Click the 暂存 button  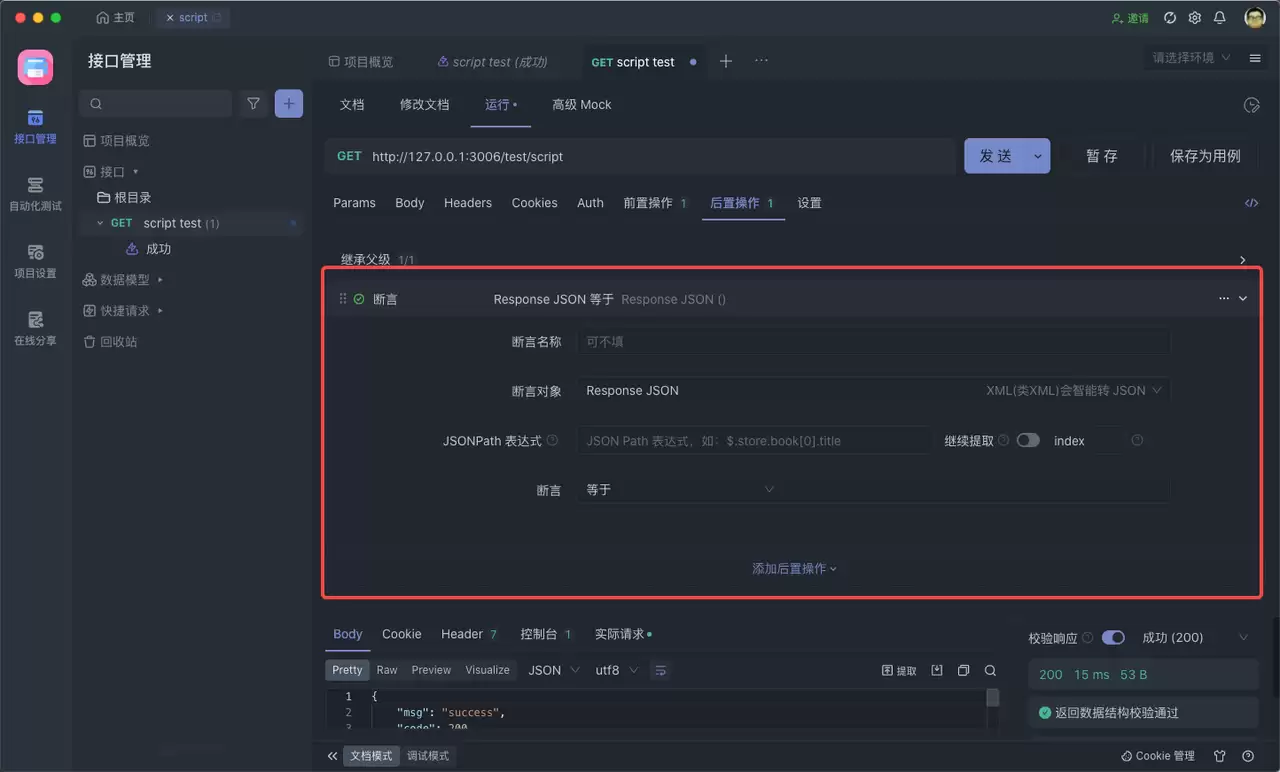click(x=1102, y=156)
